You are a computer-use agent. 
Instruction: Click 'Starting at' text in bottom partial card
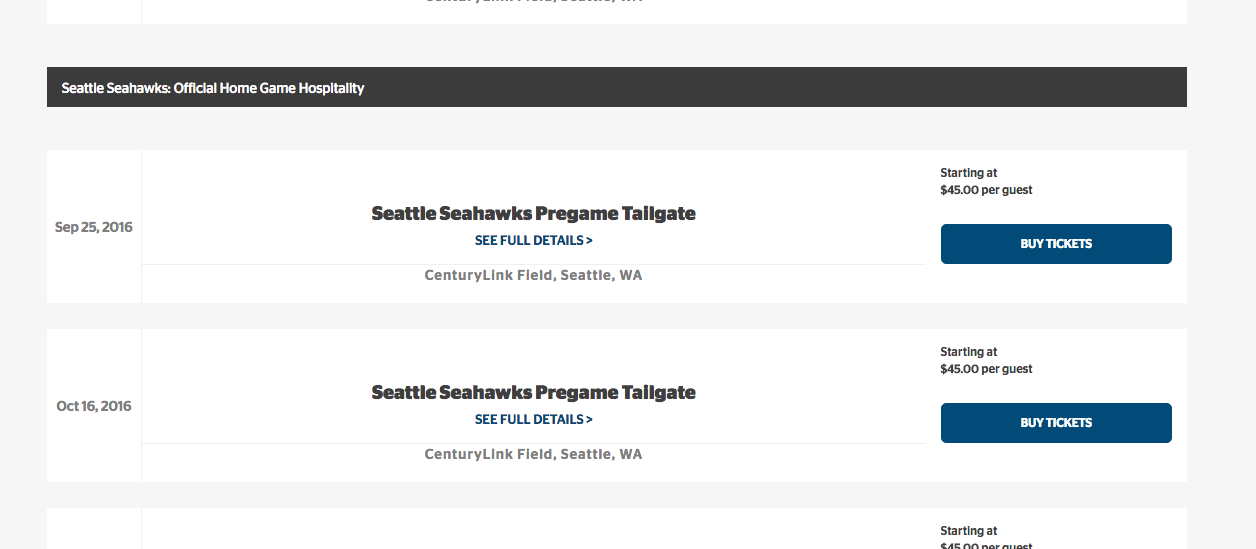point(969,531)
